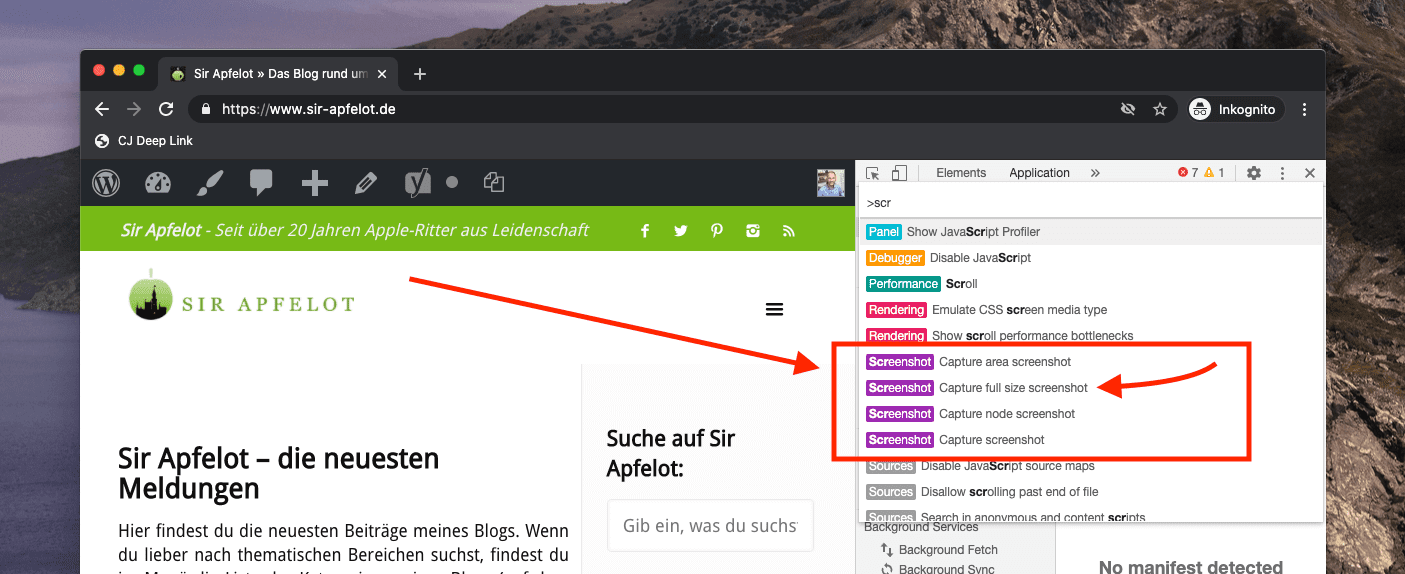
Task: Click the Customize paintbrush icon
Action: [x=209, y=183]
